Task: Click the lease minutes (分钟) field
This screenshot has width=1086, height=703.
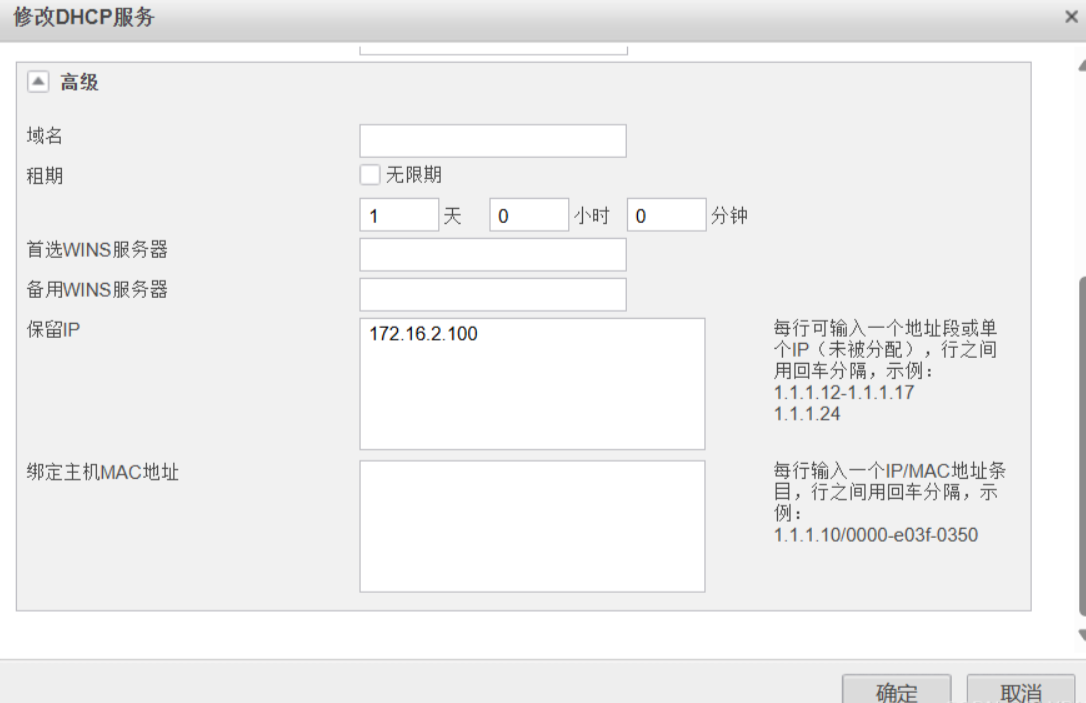Action: pyautogui.click(x=666, y=215)
